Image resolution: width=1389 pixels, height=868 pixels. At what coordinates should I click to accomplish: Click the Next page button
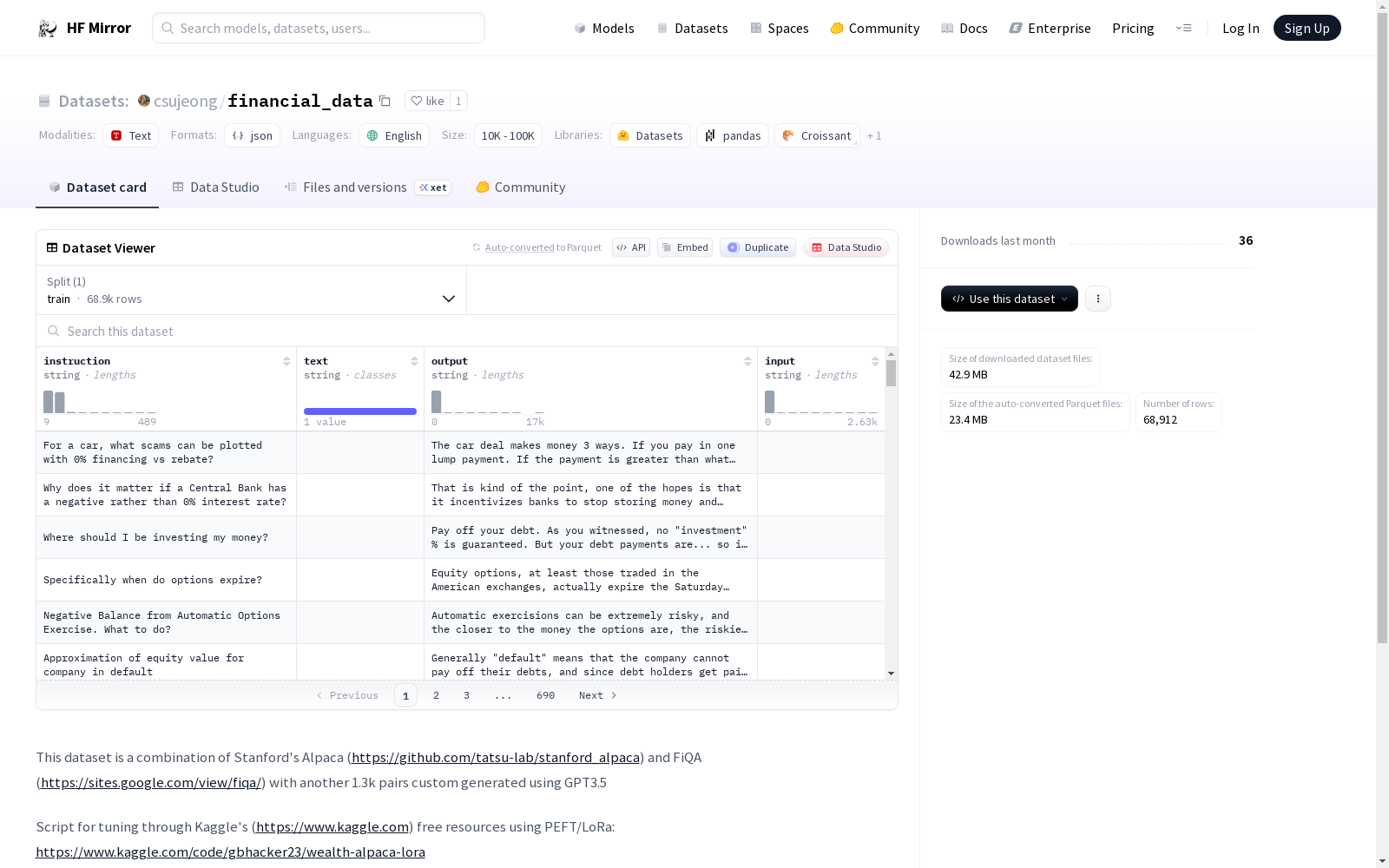coord(598,695)
